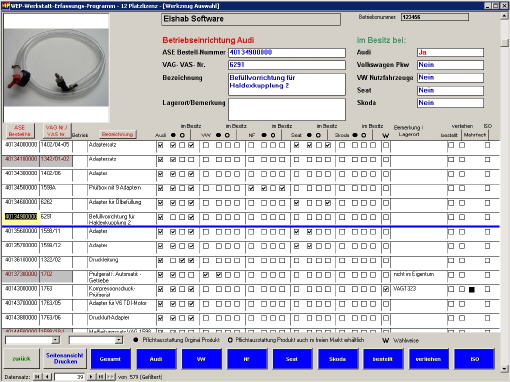
Task: Toggle W checkbox in row 40134300000
Action: click(386, 174)
